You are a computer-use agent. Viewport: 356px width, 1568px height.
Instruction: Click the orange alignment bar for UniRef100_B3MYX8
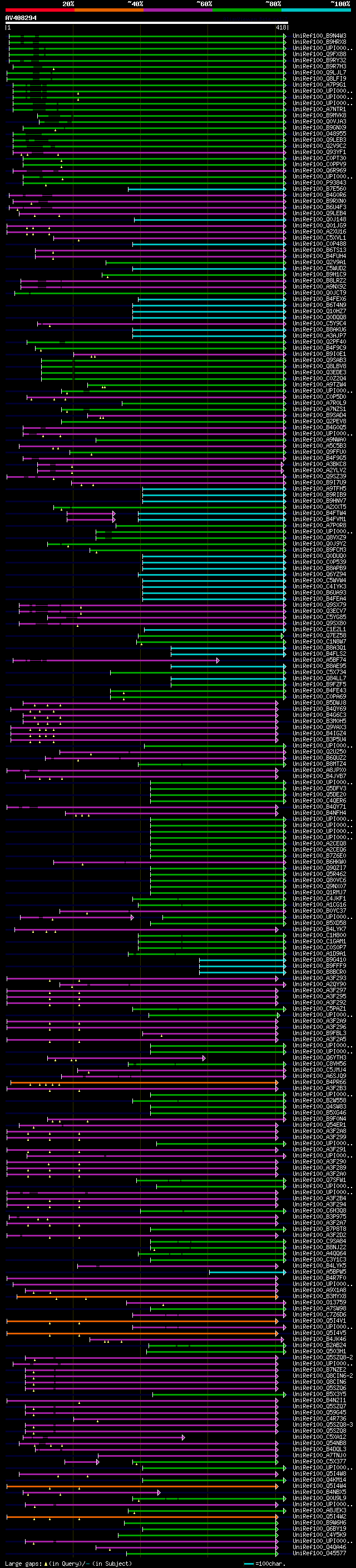tap(148, 1297)
